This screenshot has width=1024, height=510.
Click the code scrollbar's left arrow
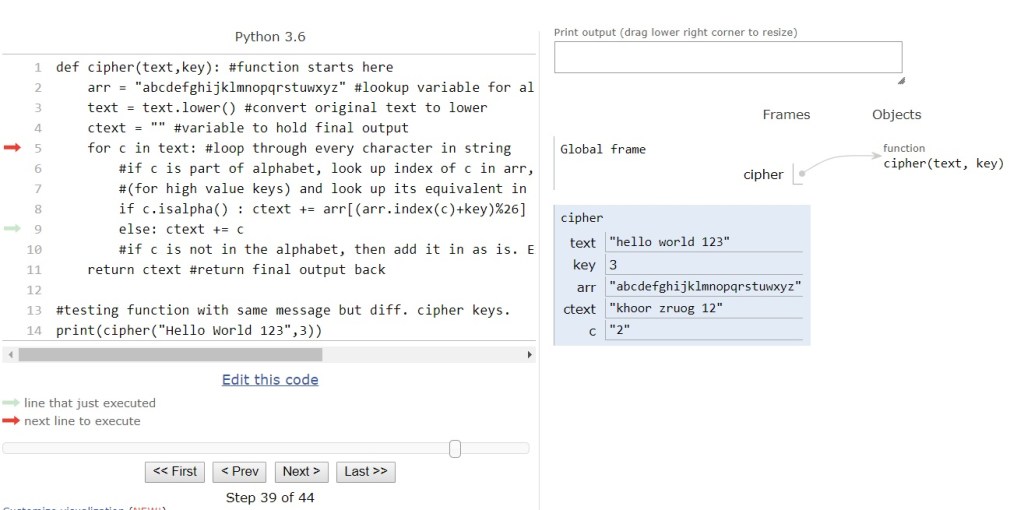10,355
